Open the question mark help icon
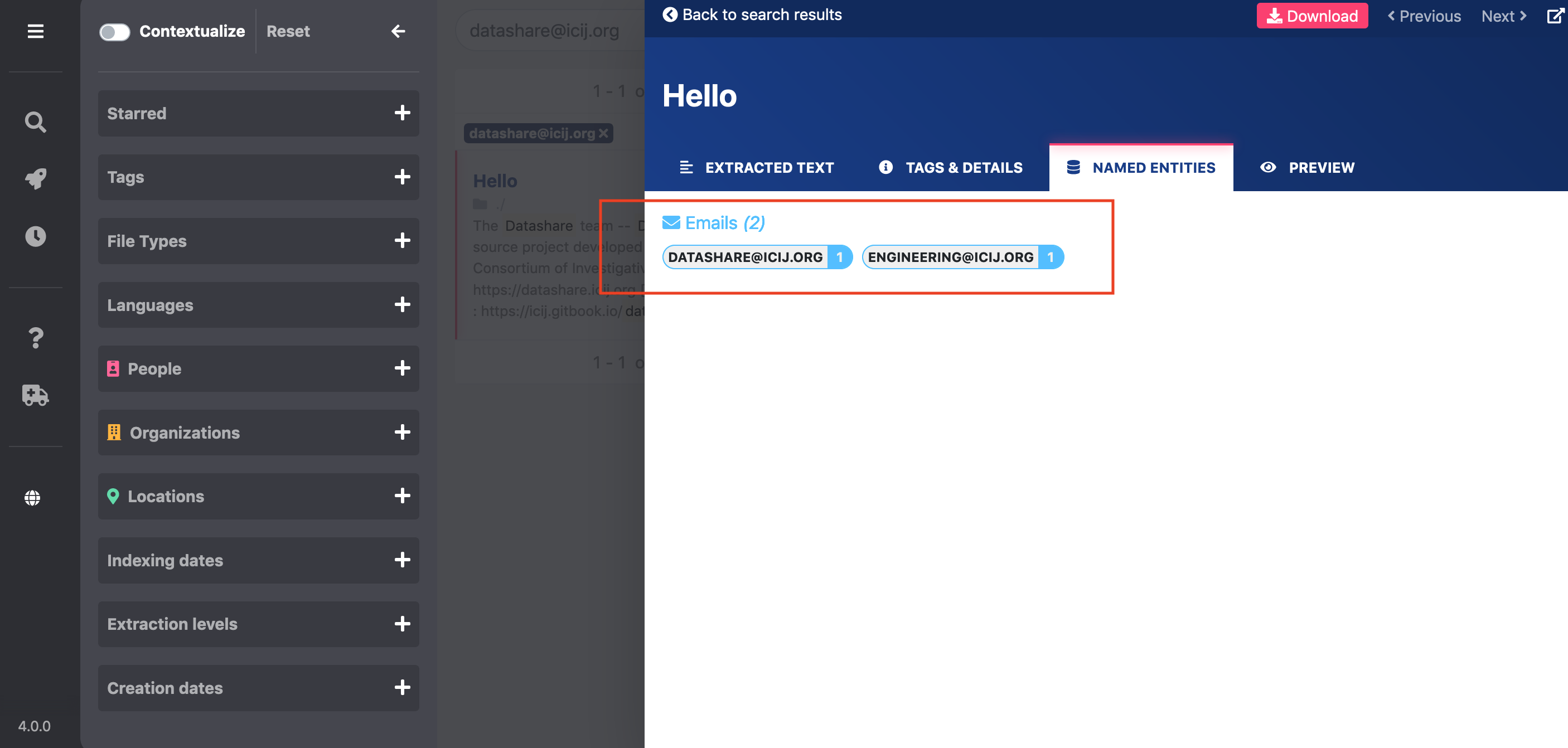 (x=35, y=338)
